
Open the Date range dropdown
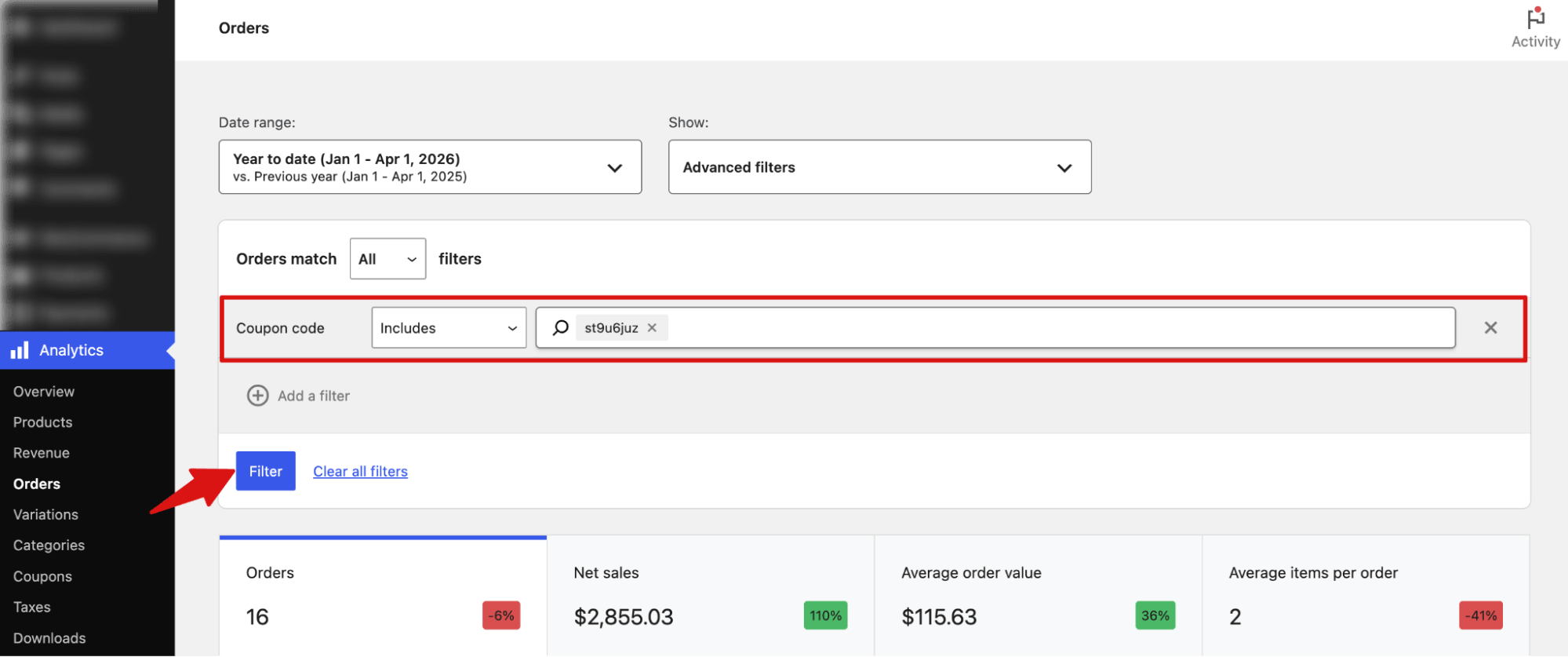430,167
